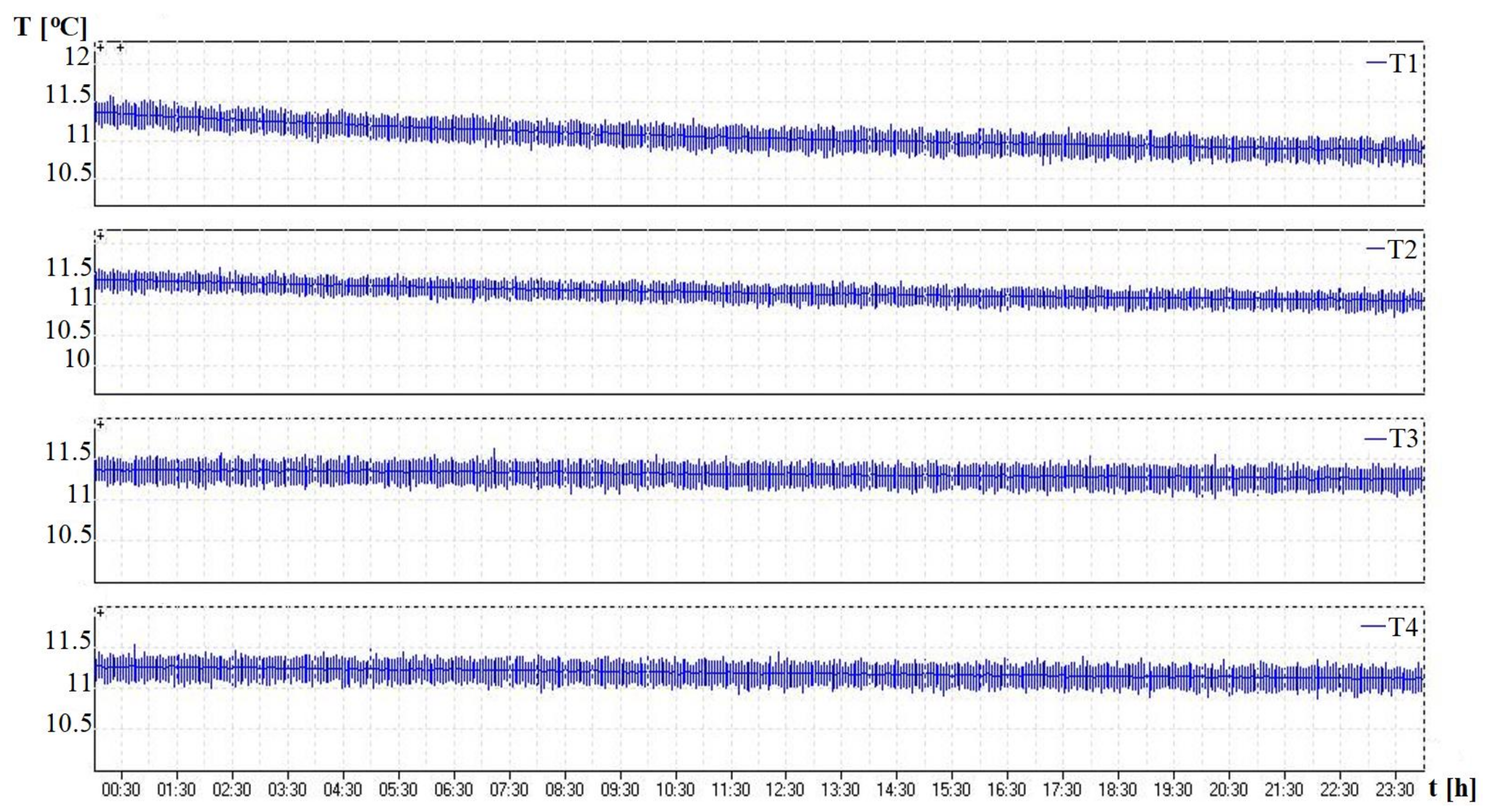Click the plus marker in T3 chart corner
The height and width of the screenshot is (812, 1494).
[101, 425]
